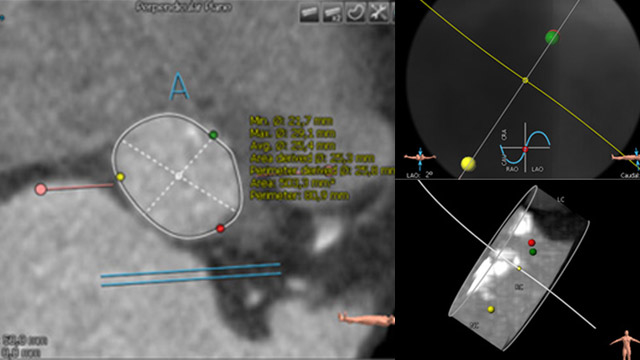Viewport: 640px width, 360px height.
Task: Click the LC cusp label on 3D cylinder
Action: tap(560, 199)
